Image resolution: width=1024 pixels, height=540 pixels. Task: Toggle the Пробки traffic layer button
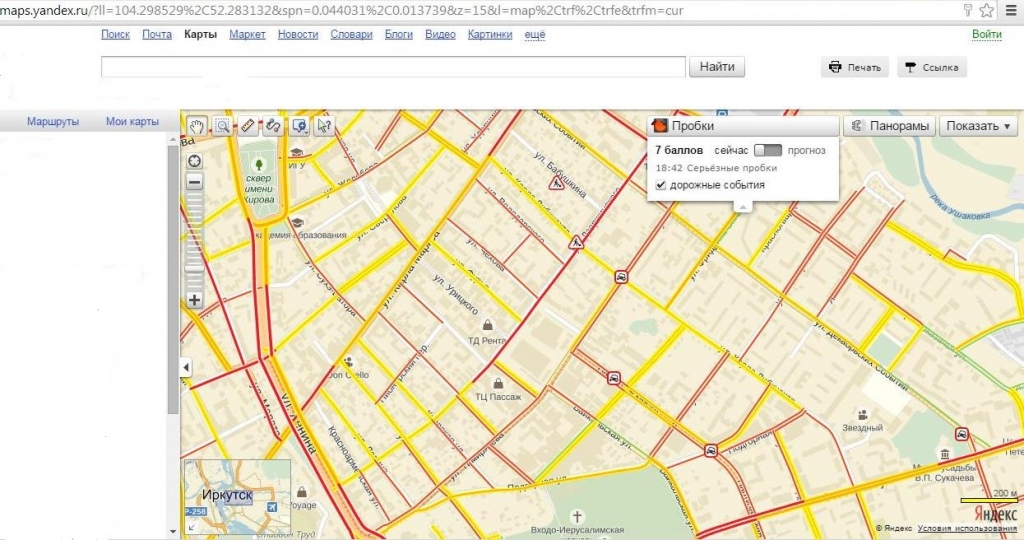(x=743, y=127)
